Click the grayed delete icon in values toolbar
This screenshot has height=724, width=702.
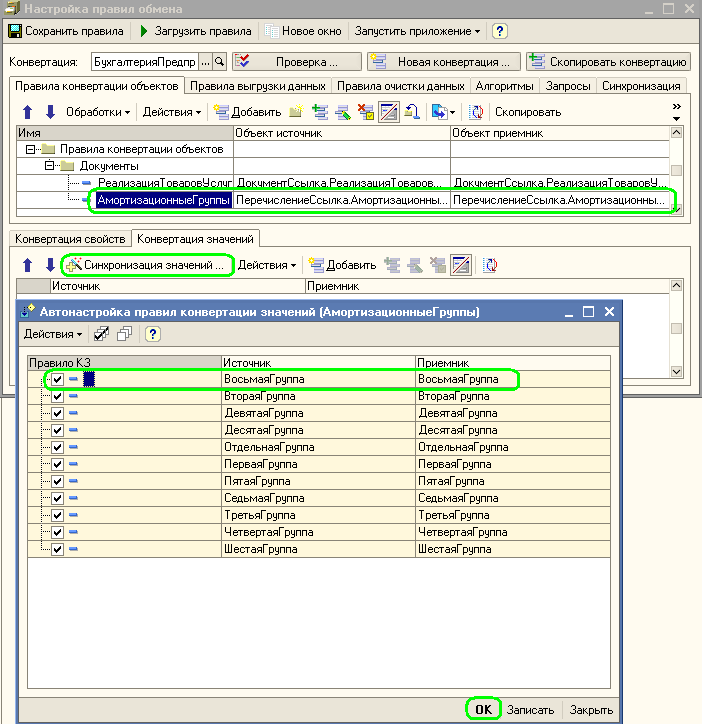pos(438,265)
